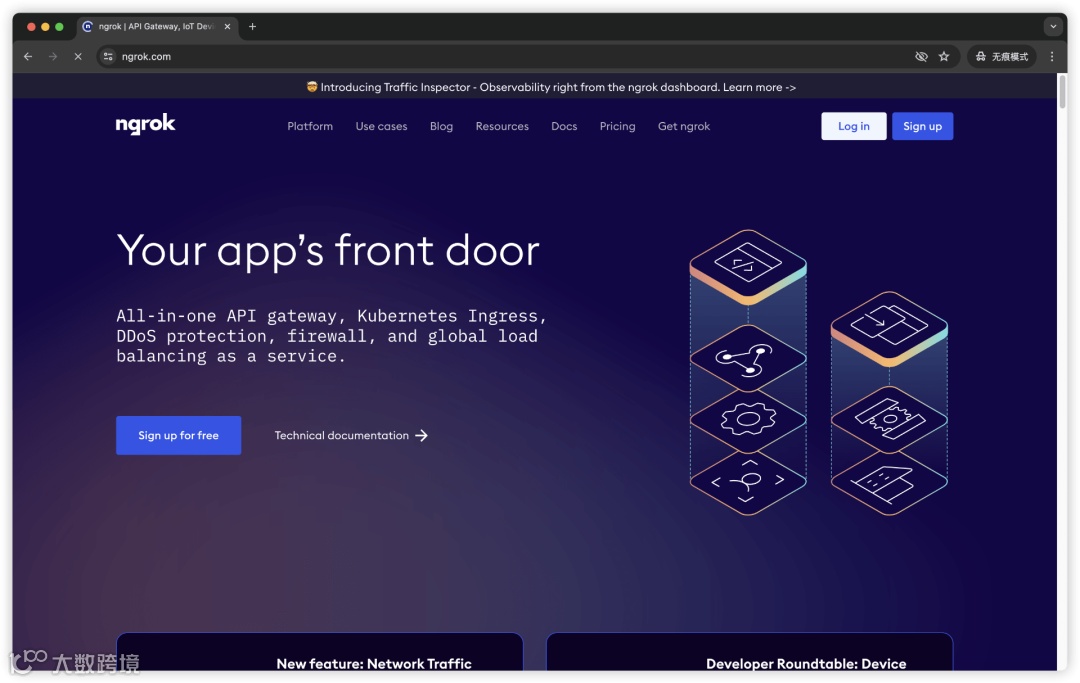The image size is (1080, 683).
Task: Click Get ngrok in navigation
Action: pyautogui.click(x=684, y=126)
